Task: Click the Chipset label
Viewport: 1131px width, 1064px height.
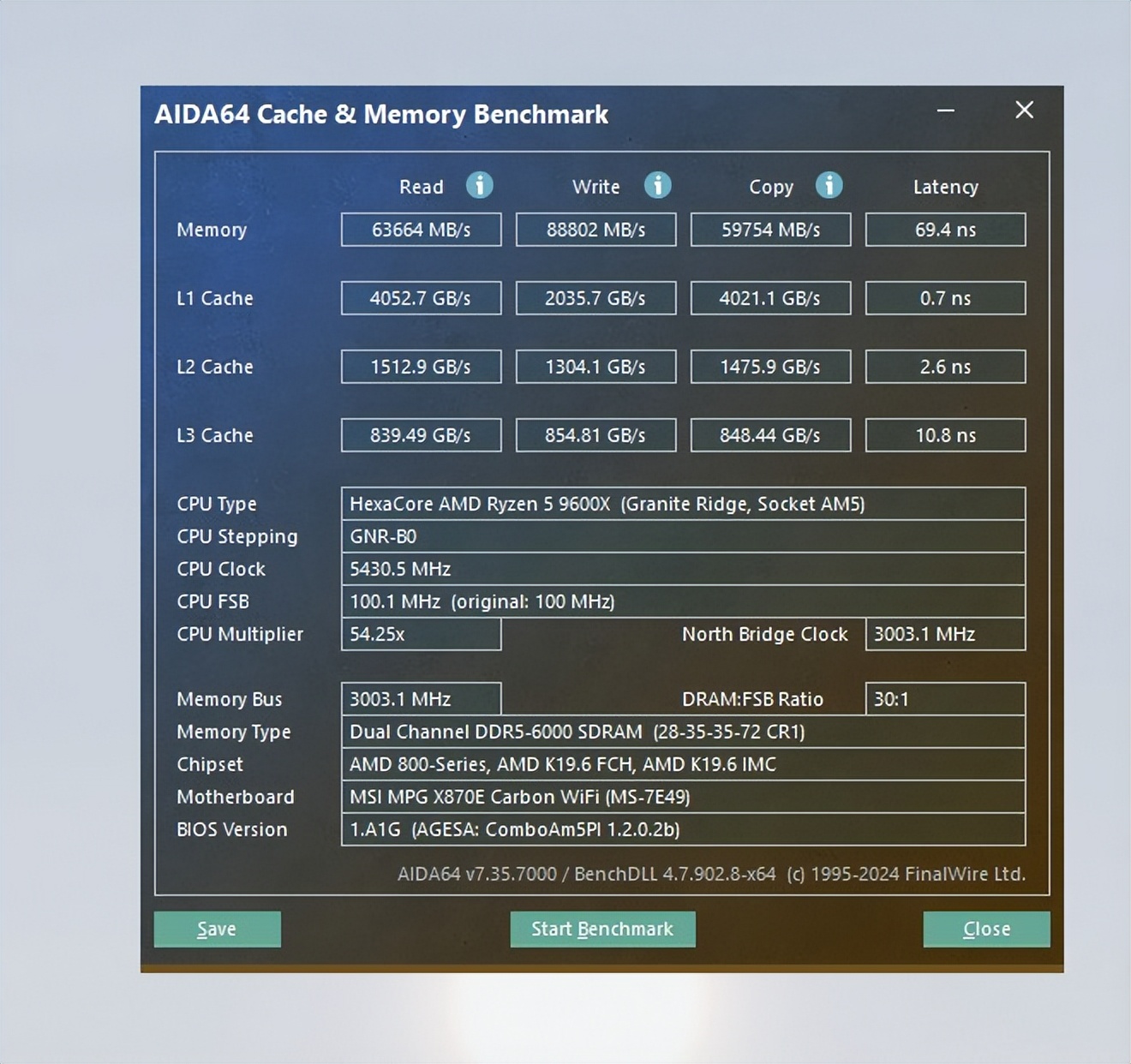Action: (x=210, y=765)
